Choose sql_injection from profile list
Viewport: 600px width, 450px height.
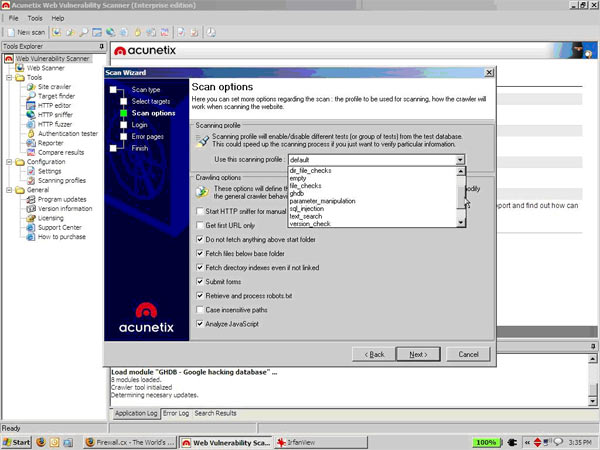coord(307,209)
